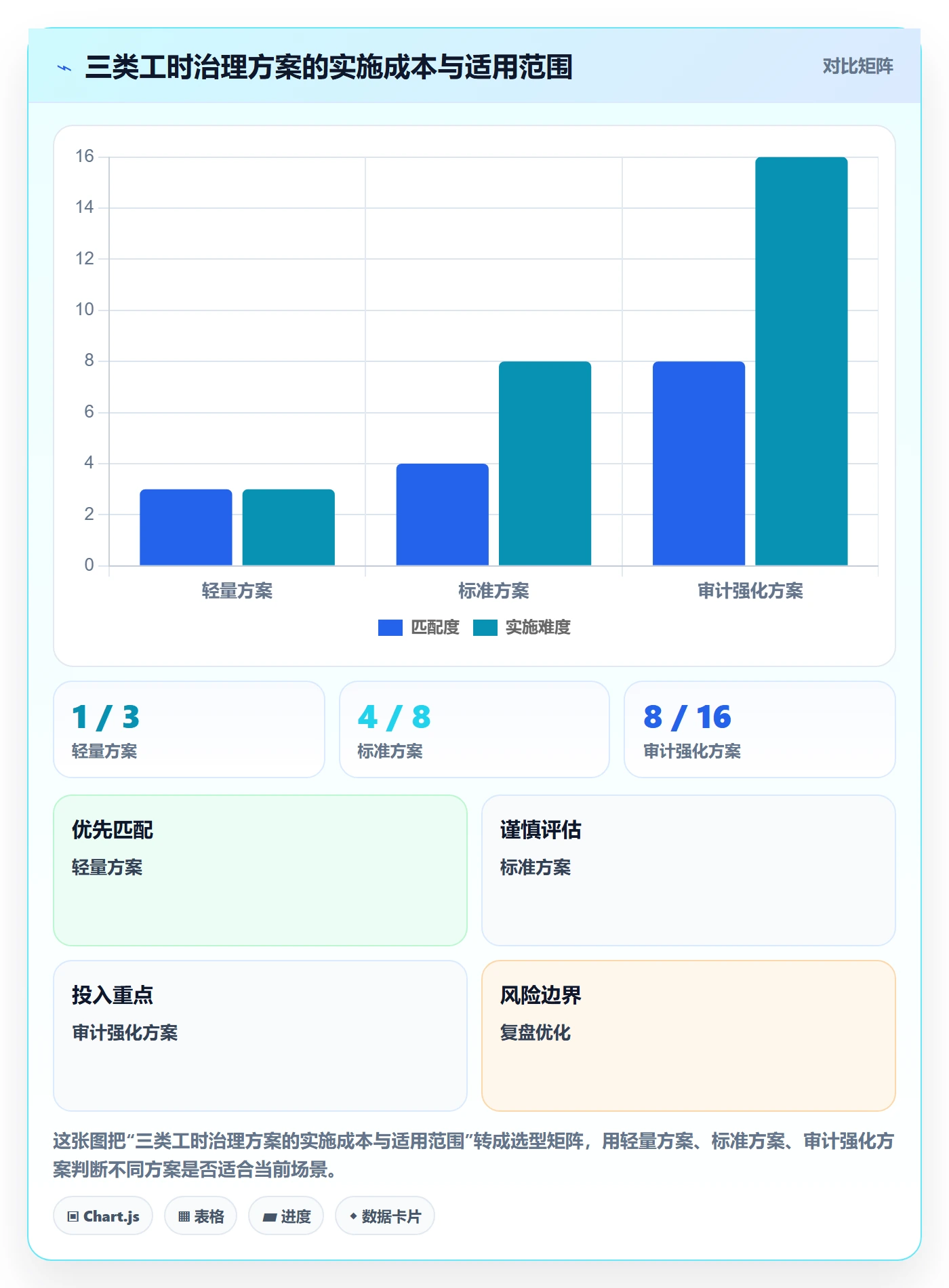The height and width of the screenshot is (1288, 949).
Task: Select the 1 / 3 轻量方案 card
Action: point(189,729)
